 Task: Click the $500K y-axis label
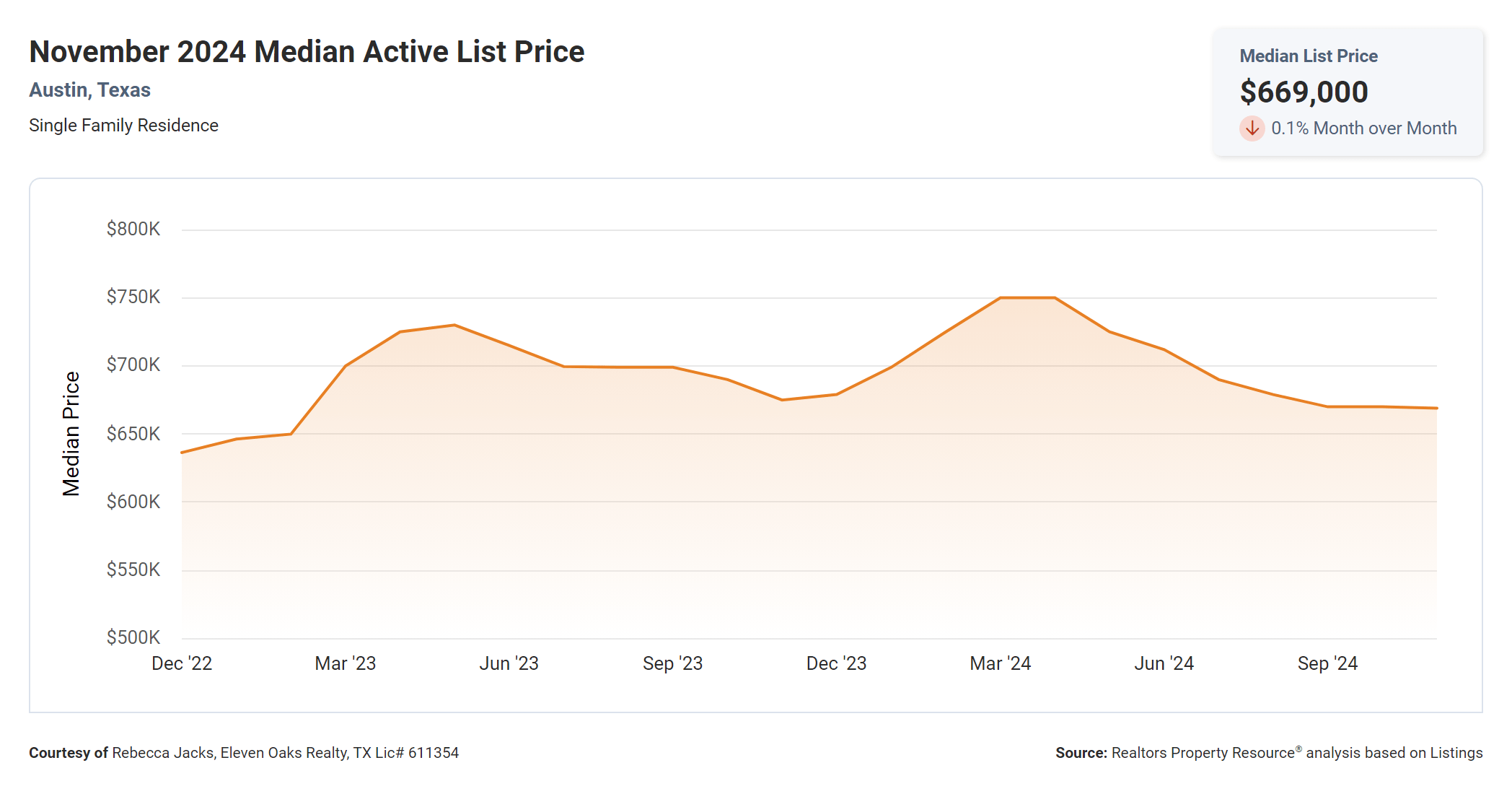click(x=133, y=637)
